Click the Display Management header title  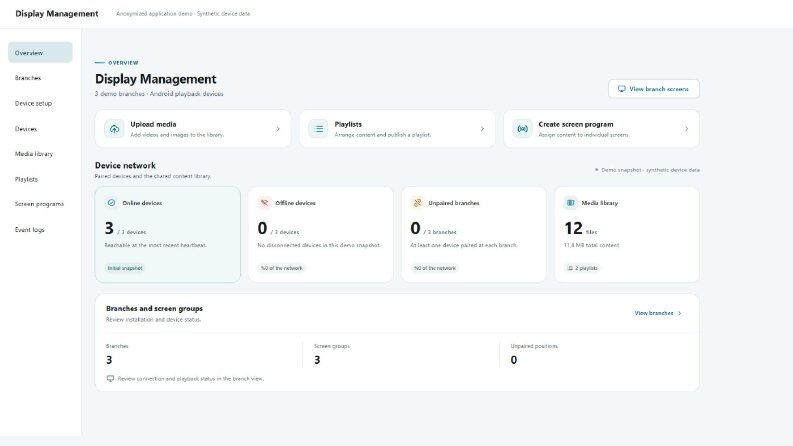tap(57, 14)
